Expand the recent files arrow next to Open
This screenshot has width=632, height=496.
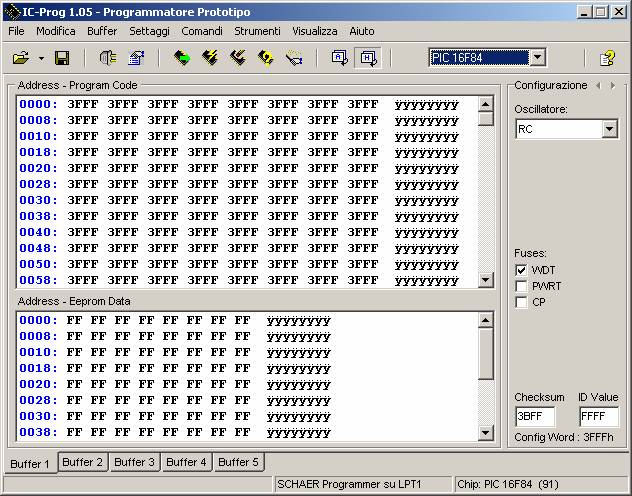tap(41, 59)
